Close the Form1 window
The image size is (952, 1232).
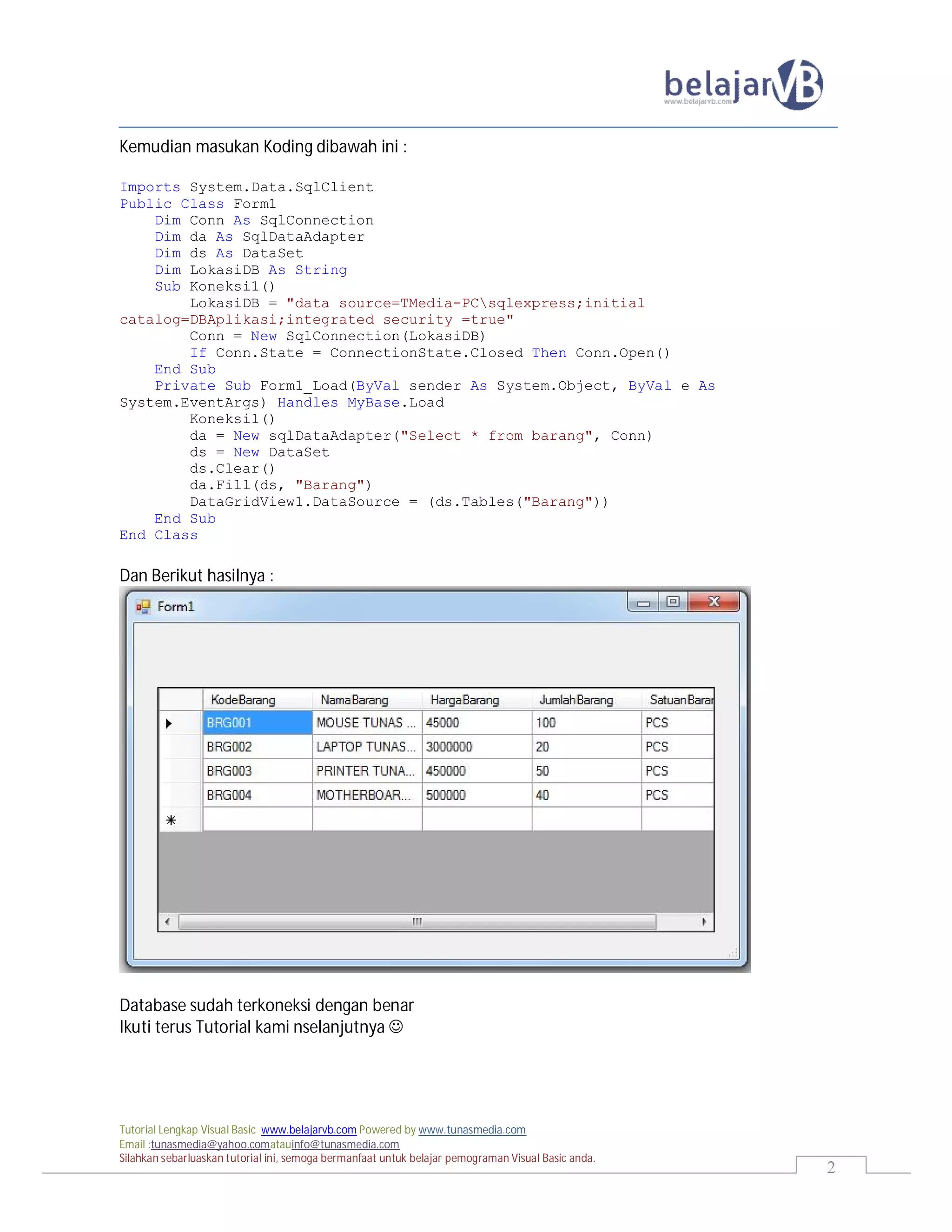pos(714,602)
